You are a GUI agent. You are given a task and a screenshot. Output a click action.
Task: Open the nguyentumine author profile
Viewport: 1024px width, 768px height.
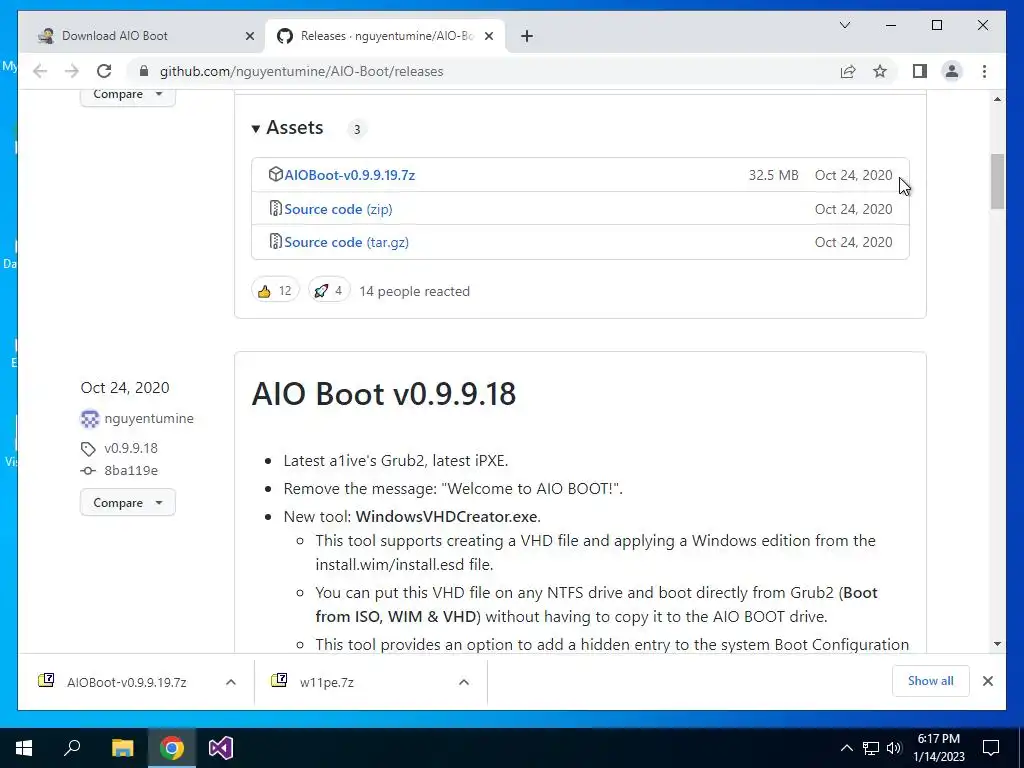click(x=149, y=419)
